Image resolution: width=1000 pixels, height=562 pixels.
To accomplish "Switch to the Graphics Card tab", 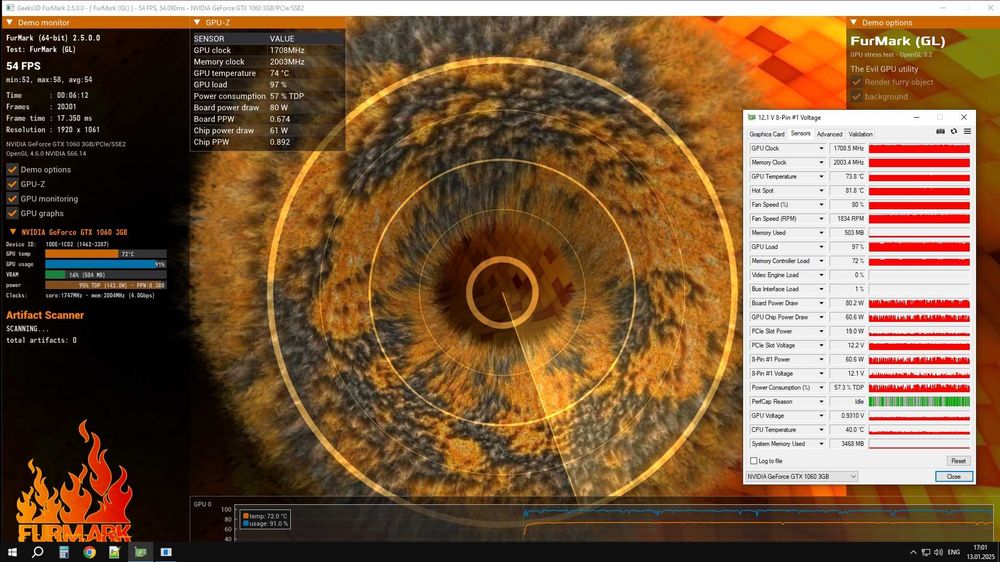I will [767, 134].
